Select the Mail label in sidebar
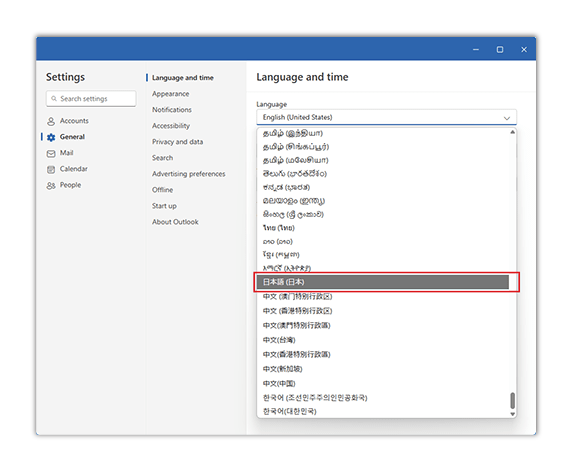 click(x=67, y=153)
